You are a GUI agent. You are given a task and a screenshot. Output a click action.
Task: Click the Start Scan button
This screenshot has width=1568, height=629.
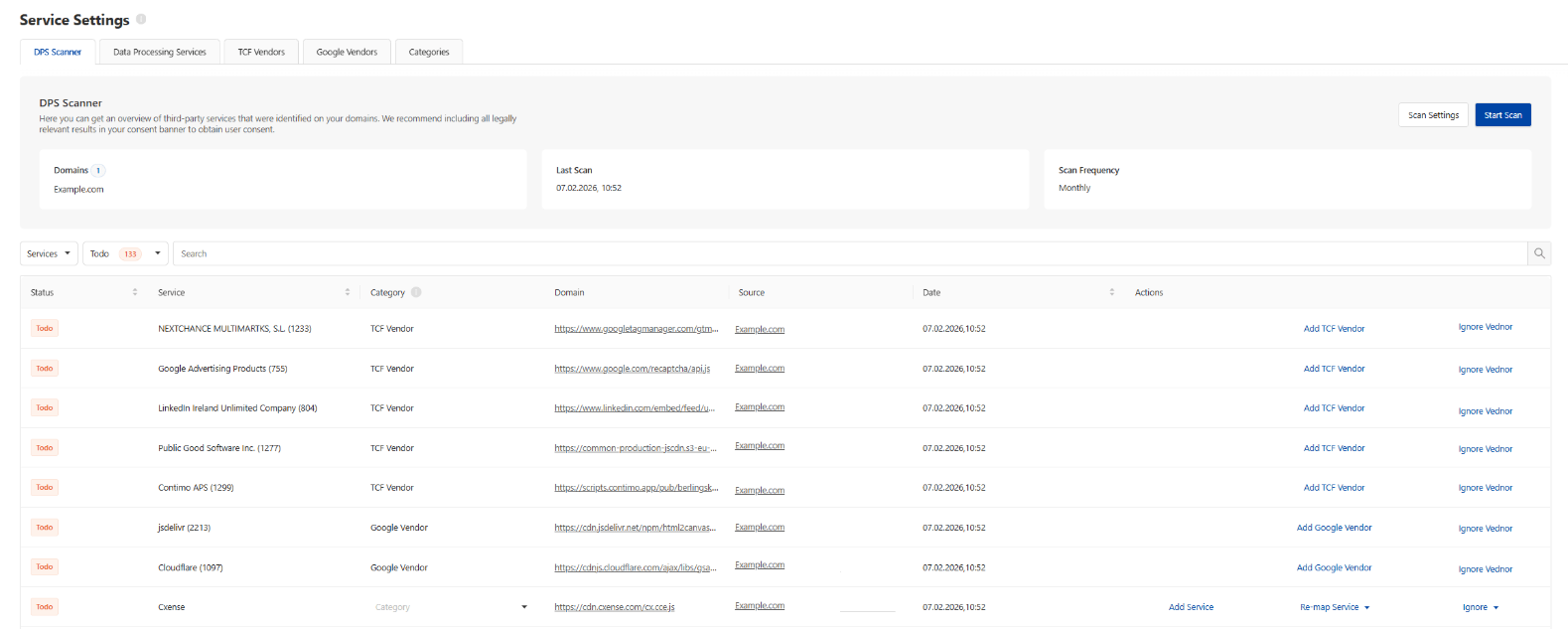1502,115
